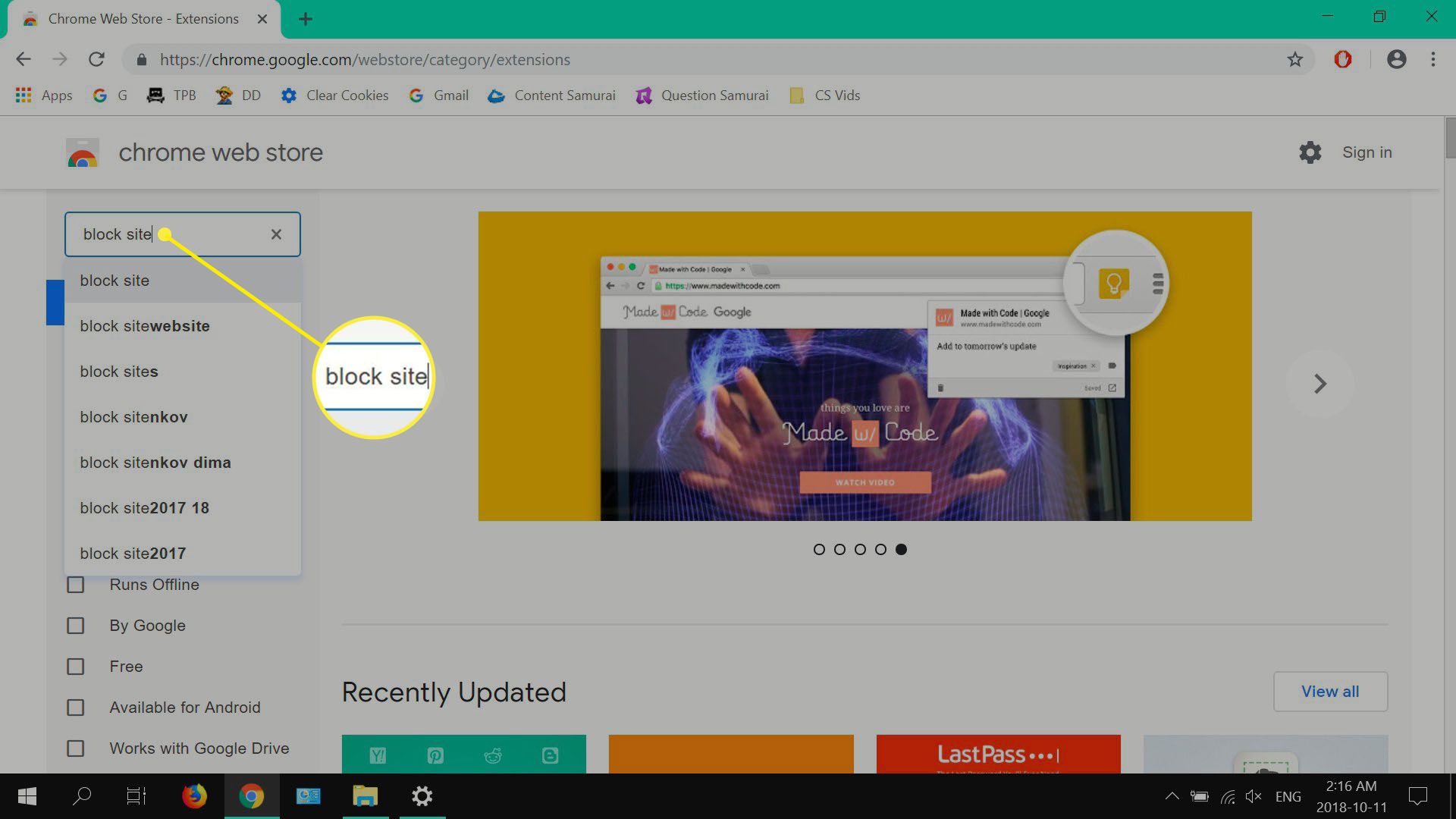This screenshot has width=1456, height=819.
Task: Select the 'block sitewebsite' suggestion
Action: 183,326
